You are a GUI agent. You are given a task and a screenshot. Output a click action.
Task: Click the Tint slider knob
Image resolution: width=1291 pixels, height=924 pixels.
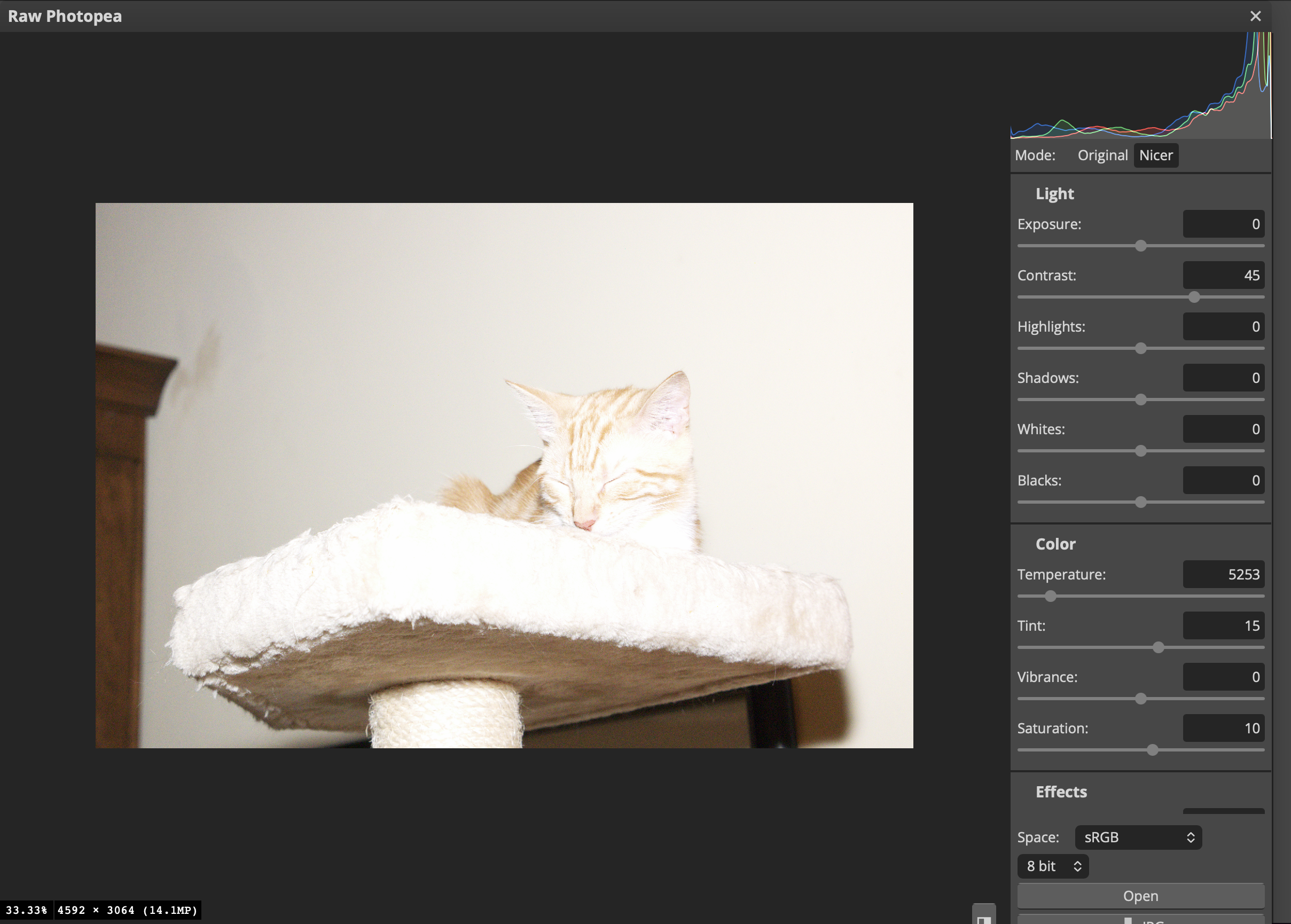pos(1159,647)
